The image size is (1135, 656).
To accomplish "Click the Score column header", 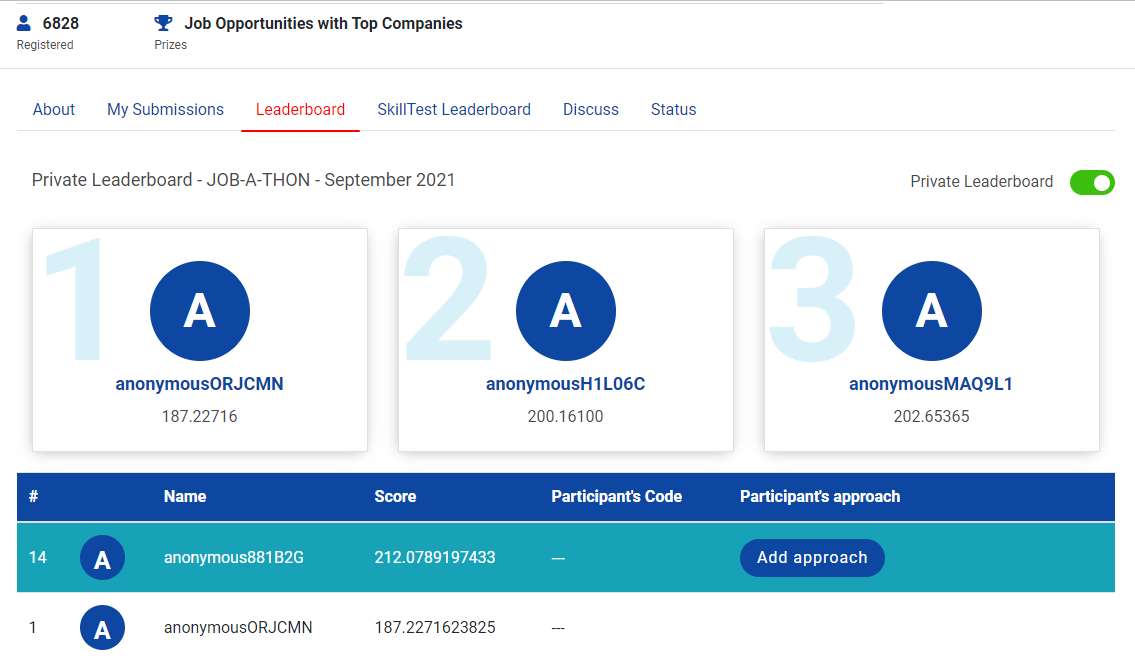I will tap(395, 497).
